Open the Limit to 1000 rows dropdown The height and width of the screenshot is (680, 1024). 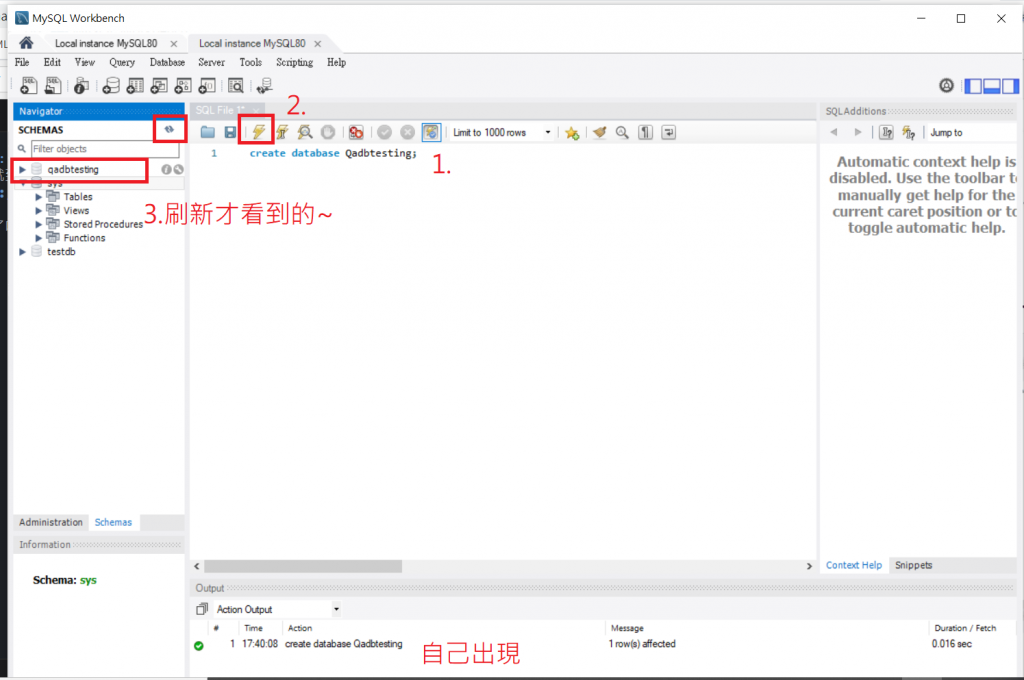547,133
